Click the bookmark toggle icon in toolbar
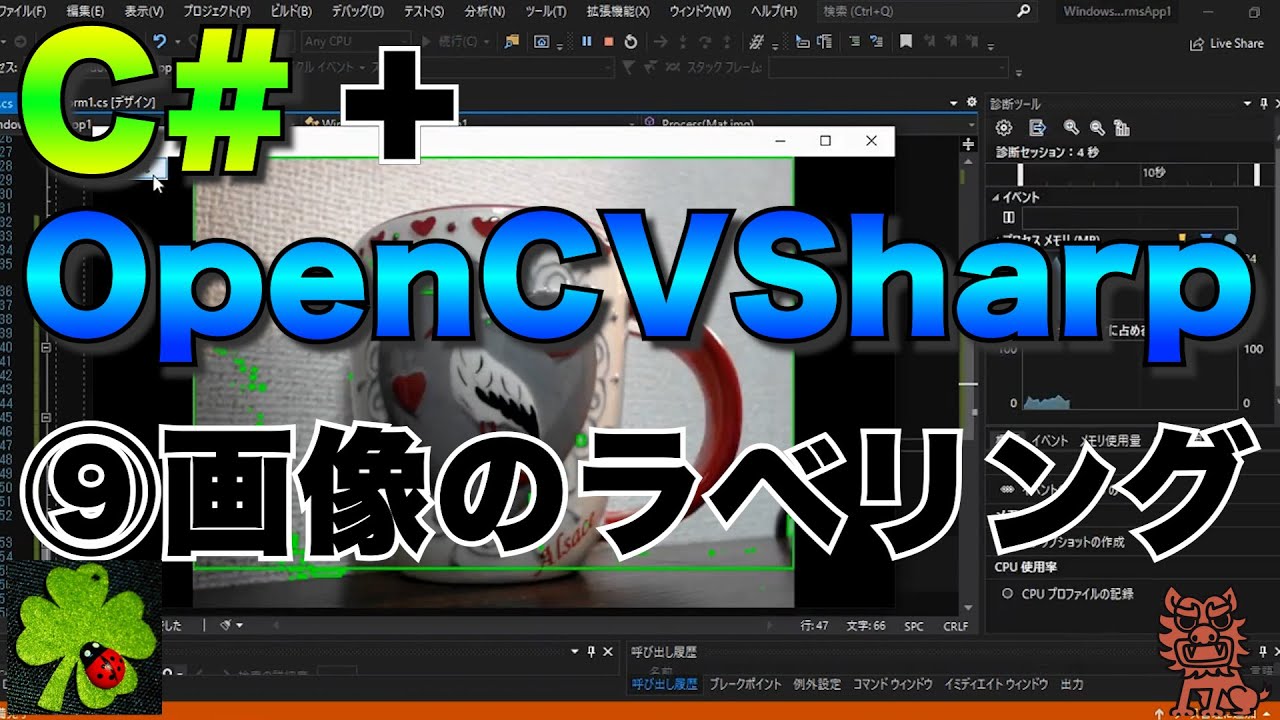The image size is (1280, 720). coord(905,42)
